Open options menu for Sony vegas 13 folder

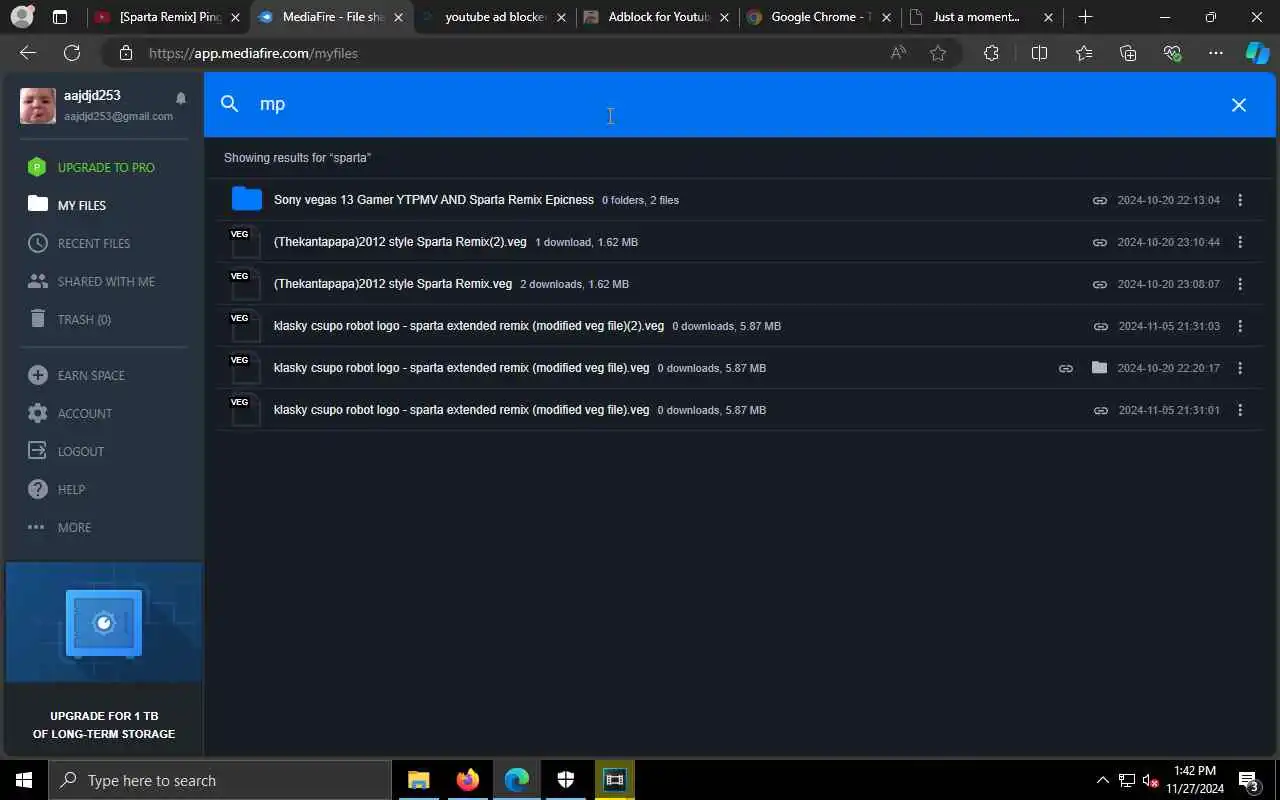1240,200
